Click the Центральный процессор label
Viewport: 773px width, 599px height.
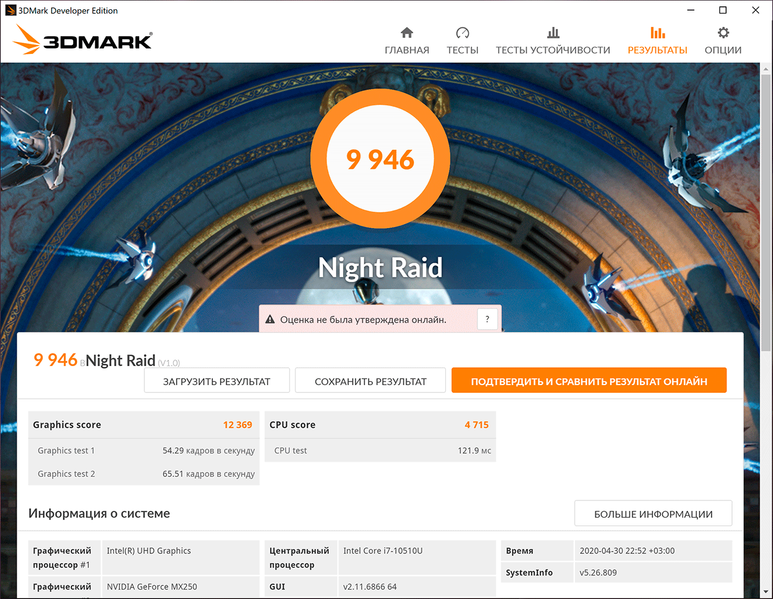click(x=299, y=558)
